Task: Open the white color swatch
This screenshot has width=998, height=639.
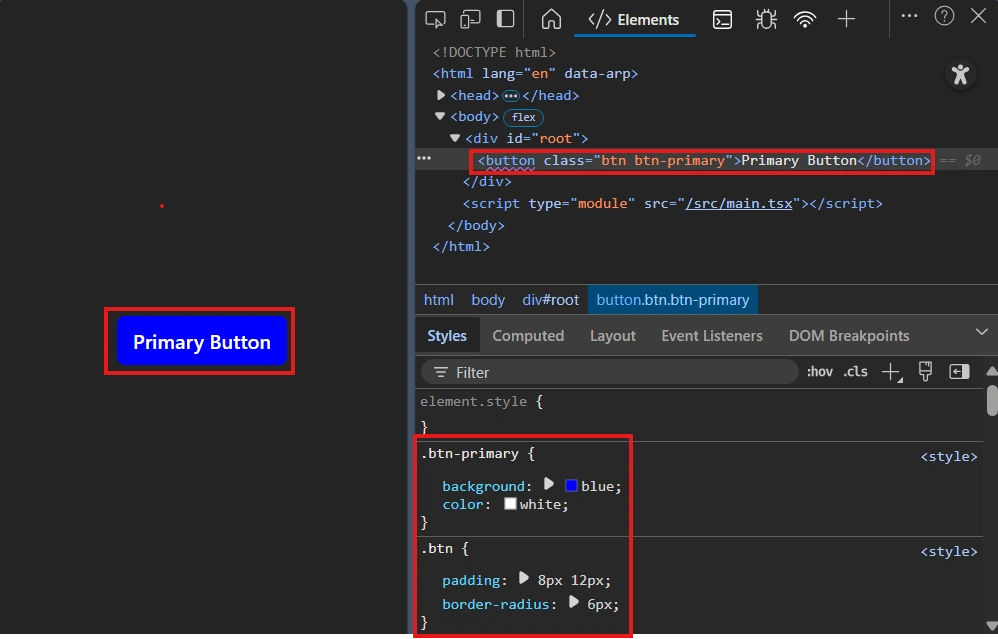Action: click(x=510, y=504)
